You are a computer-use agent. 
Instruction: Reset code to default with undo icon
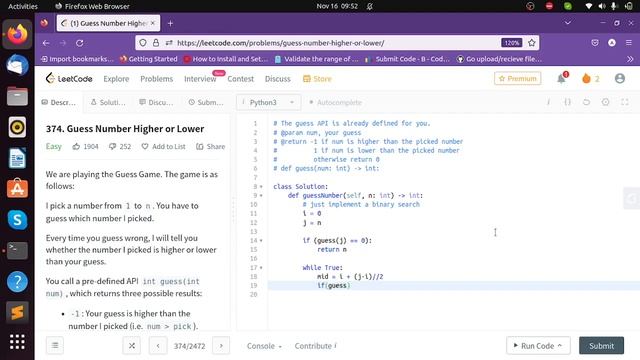(586, 102)
